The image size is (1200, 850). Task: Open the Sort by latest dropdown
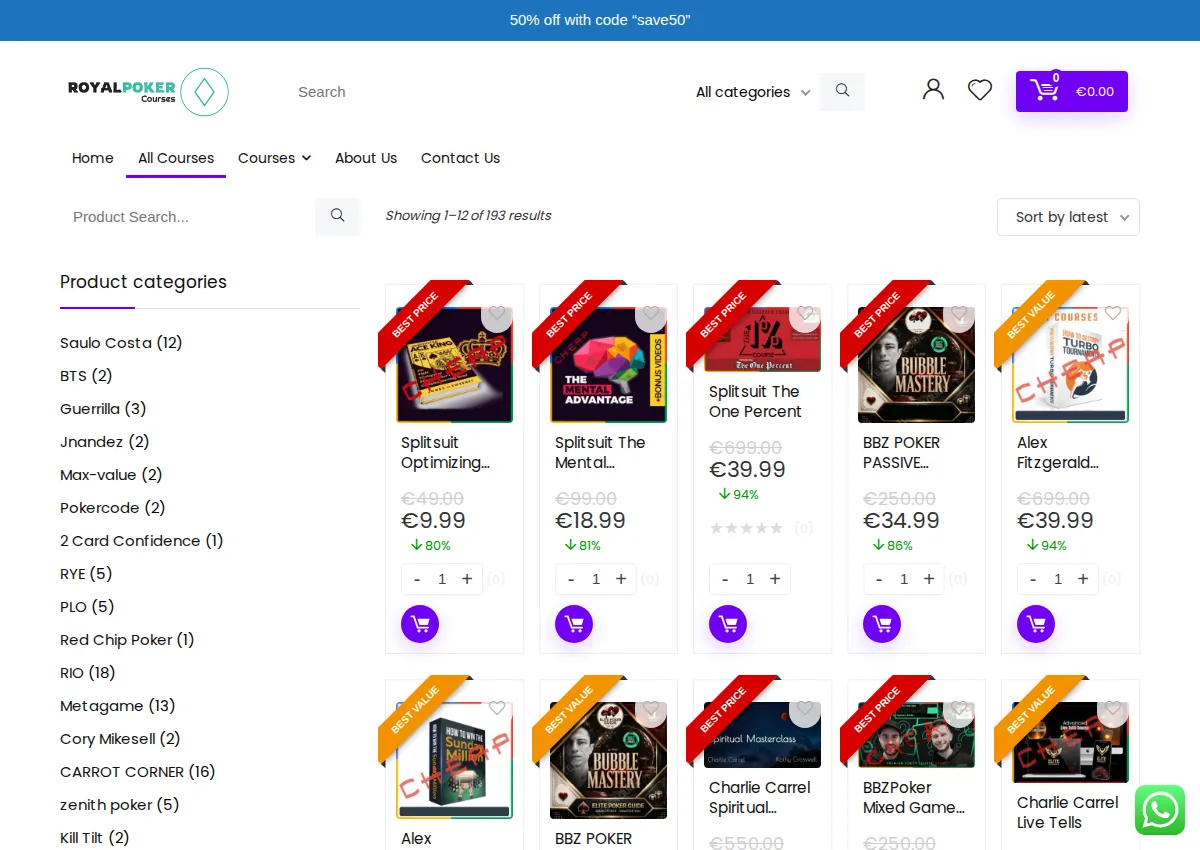click(1068, 217)
